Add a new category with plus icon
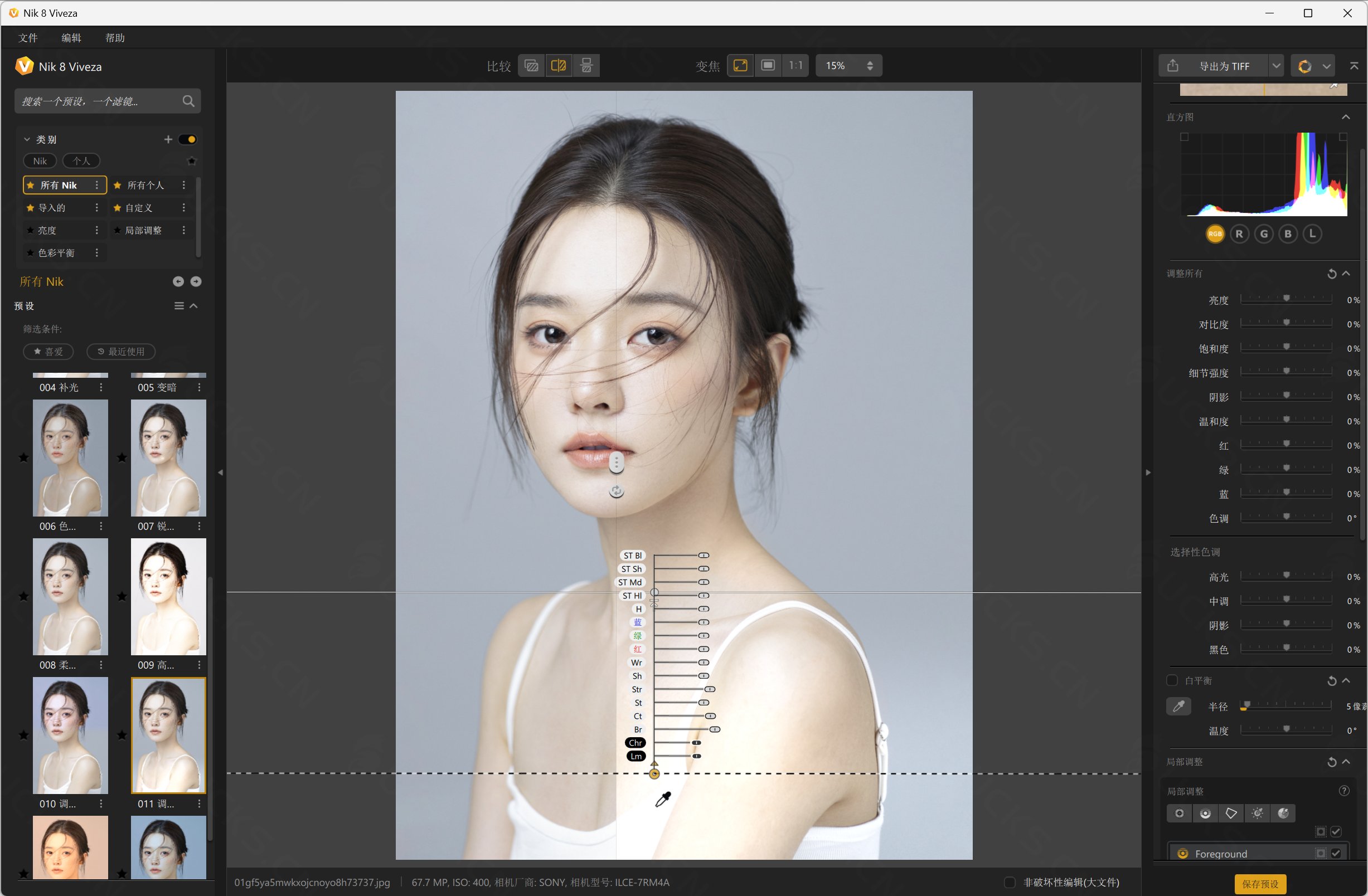 (168, 139)
